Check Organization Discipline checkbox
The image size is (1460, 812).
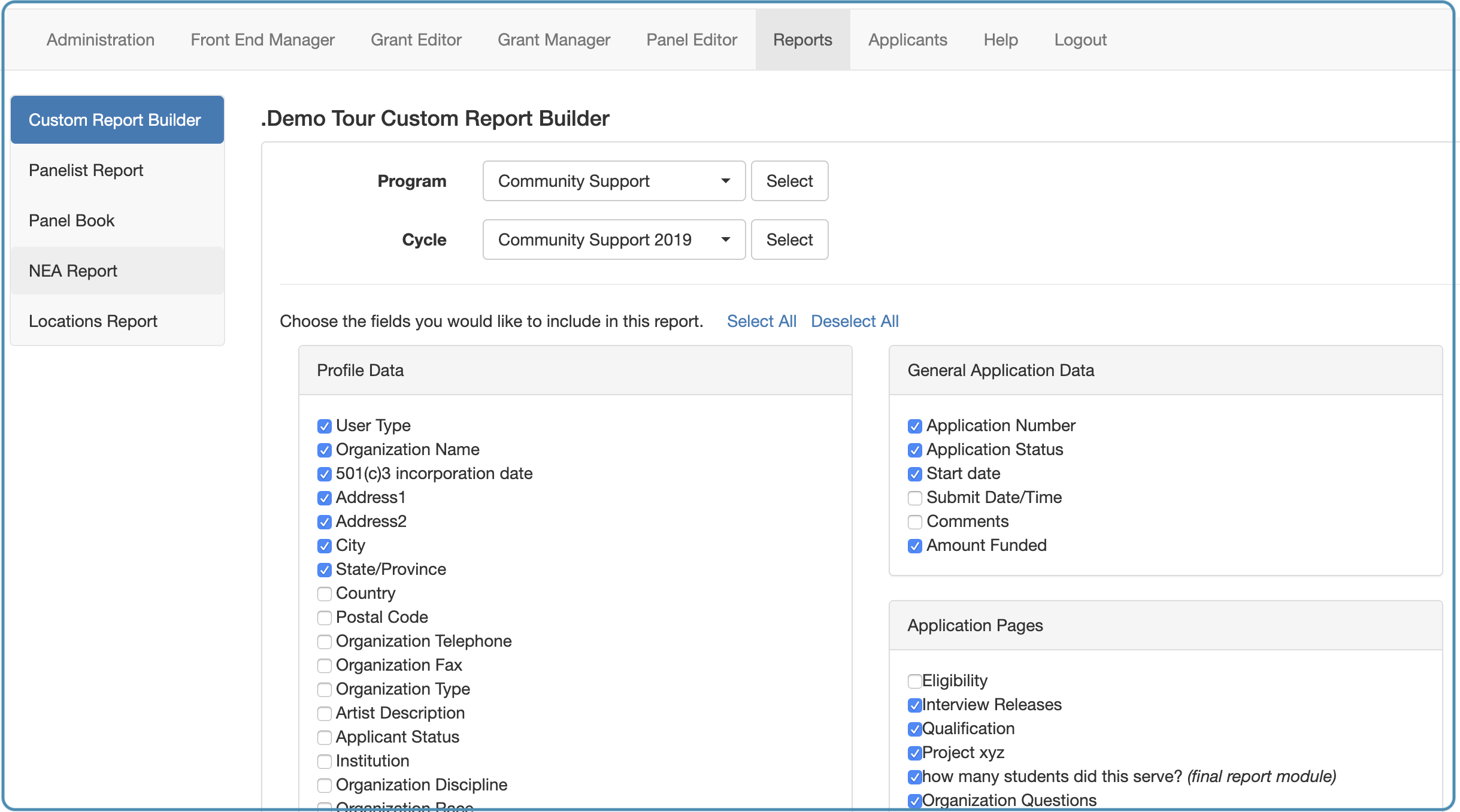325,786
